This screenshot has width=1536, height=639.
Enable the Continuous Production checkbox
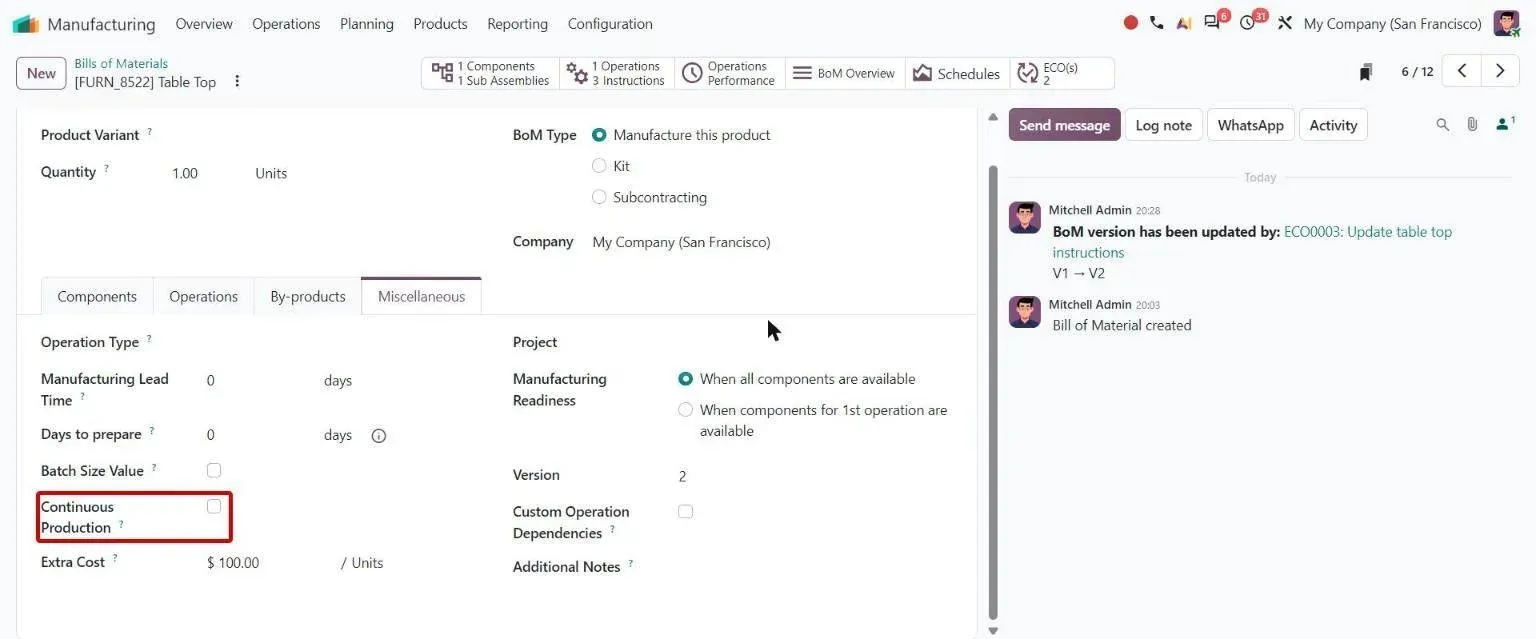click(214, 506)
